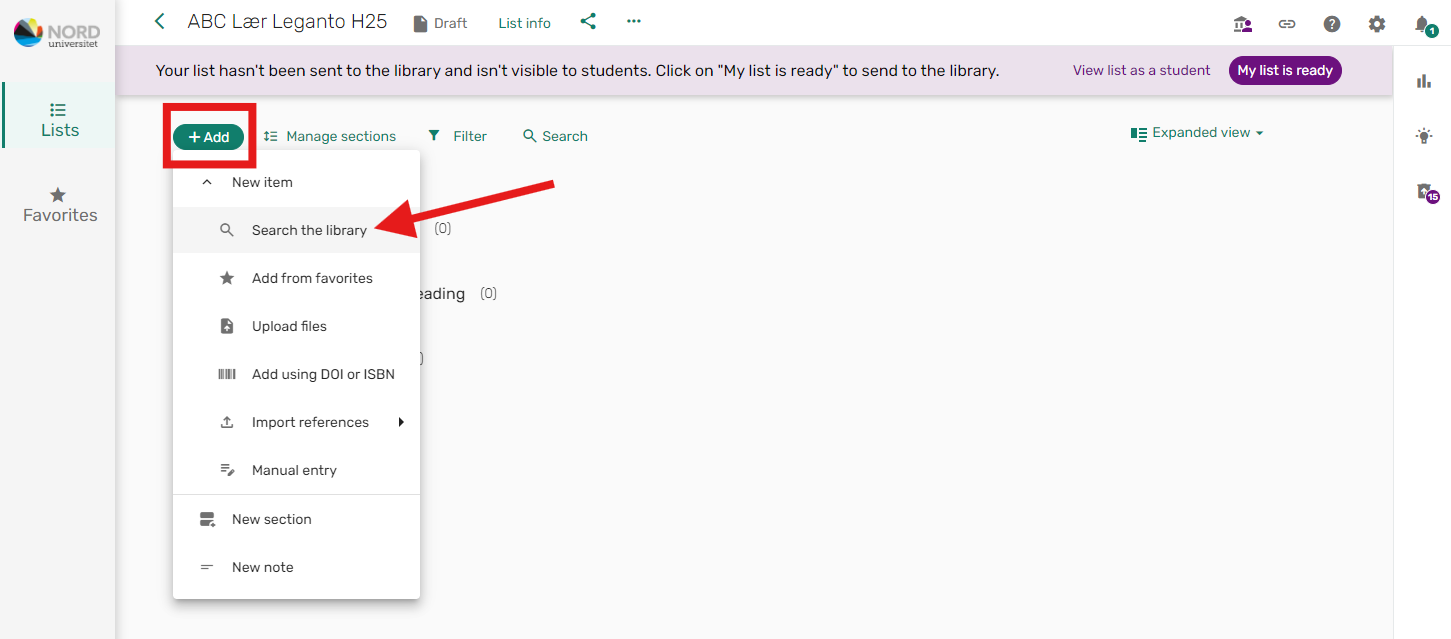
Task: Click the Nord universitet logo
Action: click(57, 32)
